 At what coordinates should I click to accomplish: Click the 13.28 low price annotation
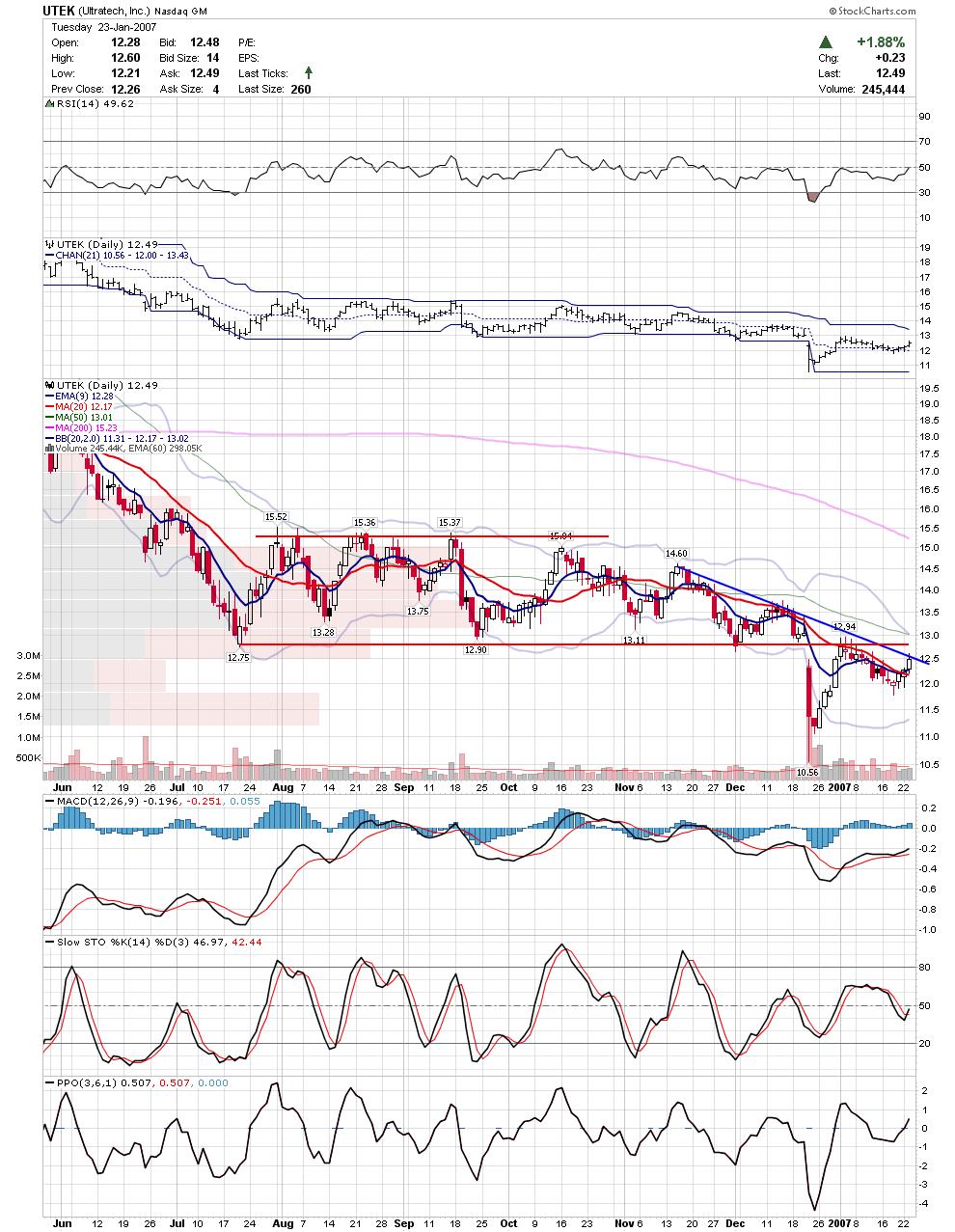click(323, 632)
